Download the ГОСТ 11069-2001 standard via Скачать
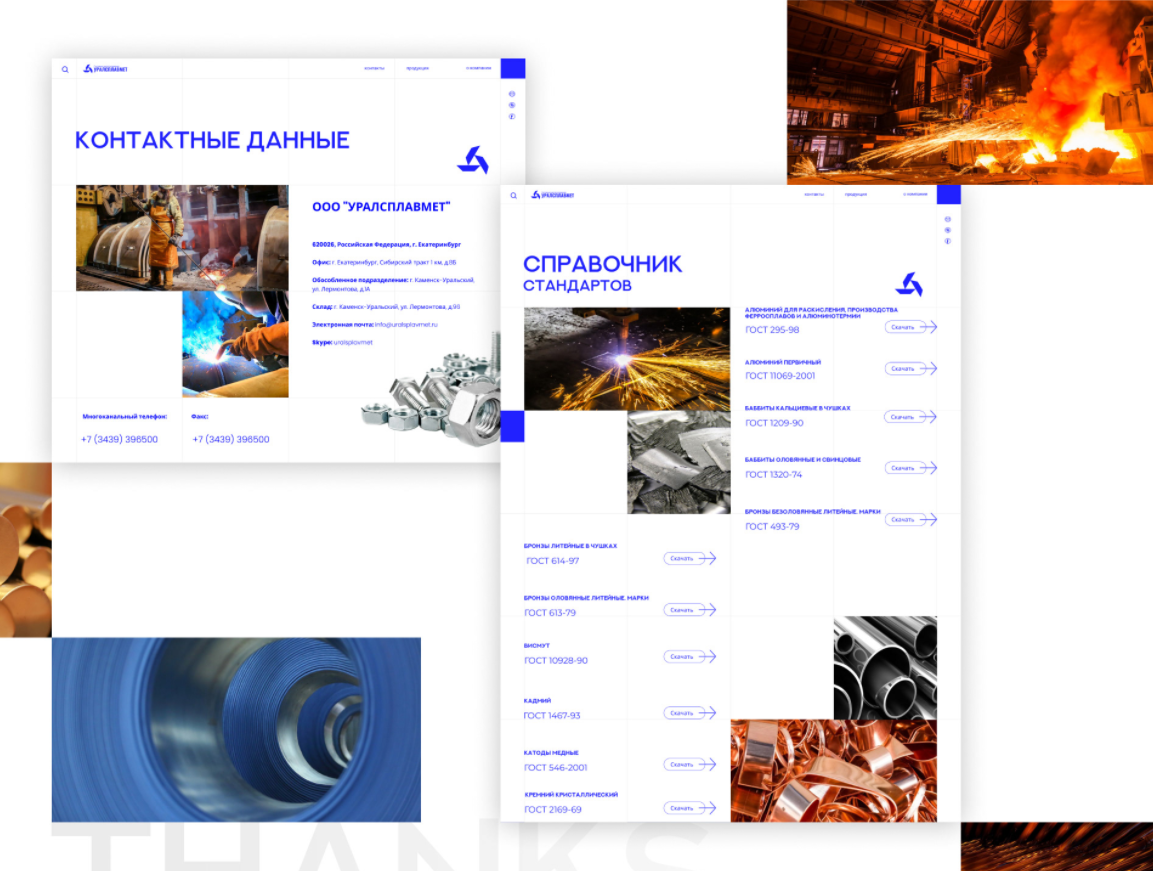Screen dimensions: 1153x871 click(904, 369)
